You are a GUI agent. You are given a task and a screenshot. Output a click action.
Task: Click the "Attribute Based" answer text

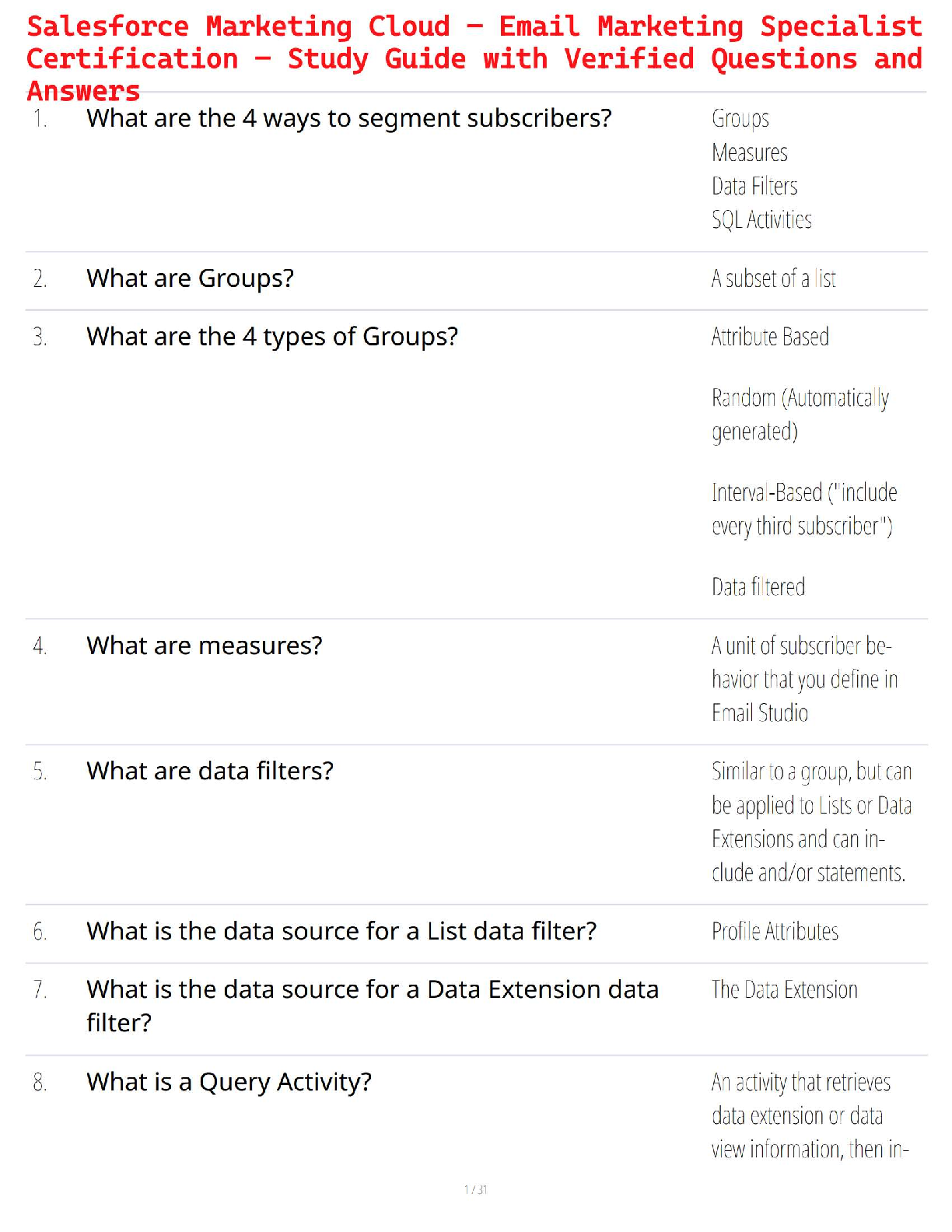pos(770,337)
